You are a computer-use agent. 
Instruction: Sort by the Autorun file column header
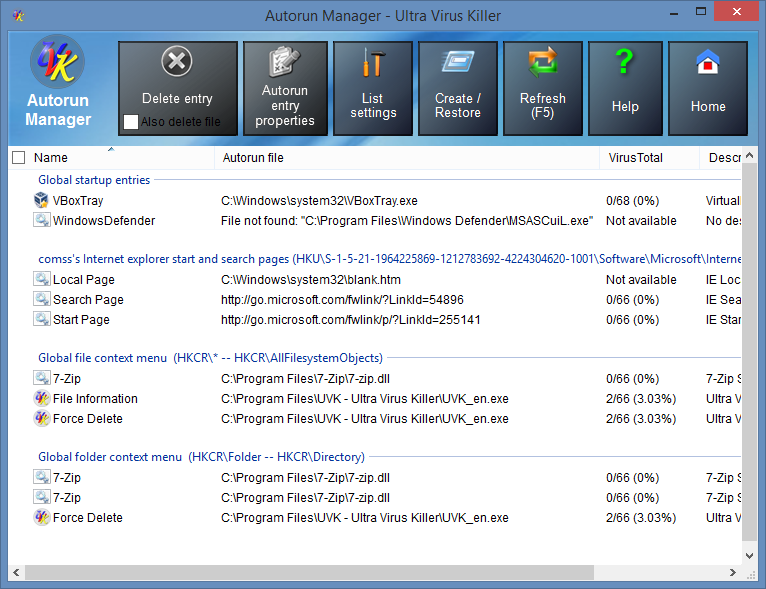point(253,158)
